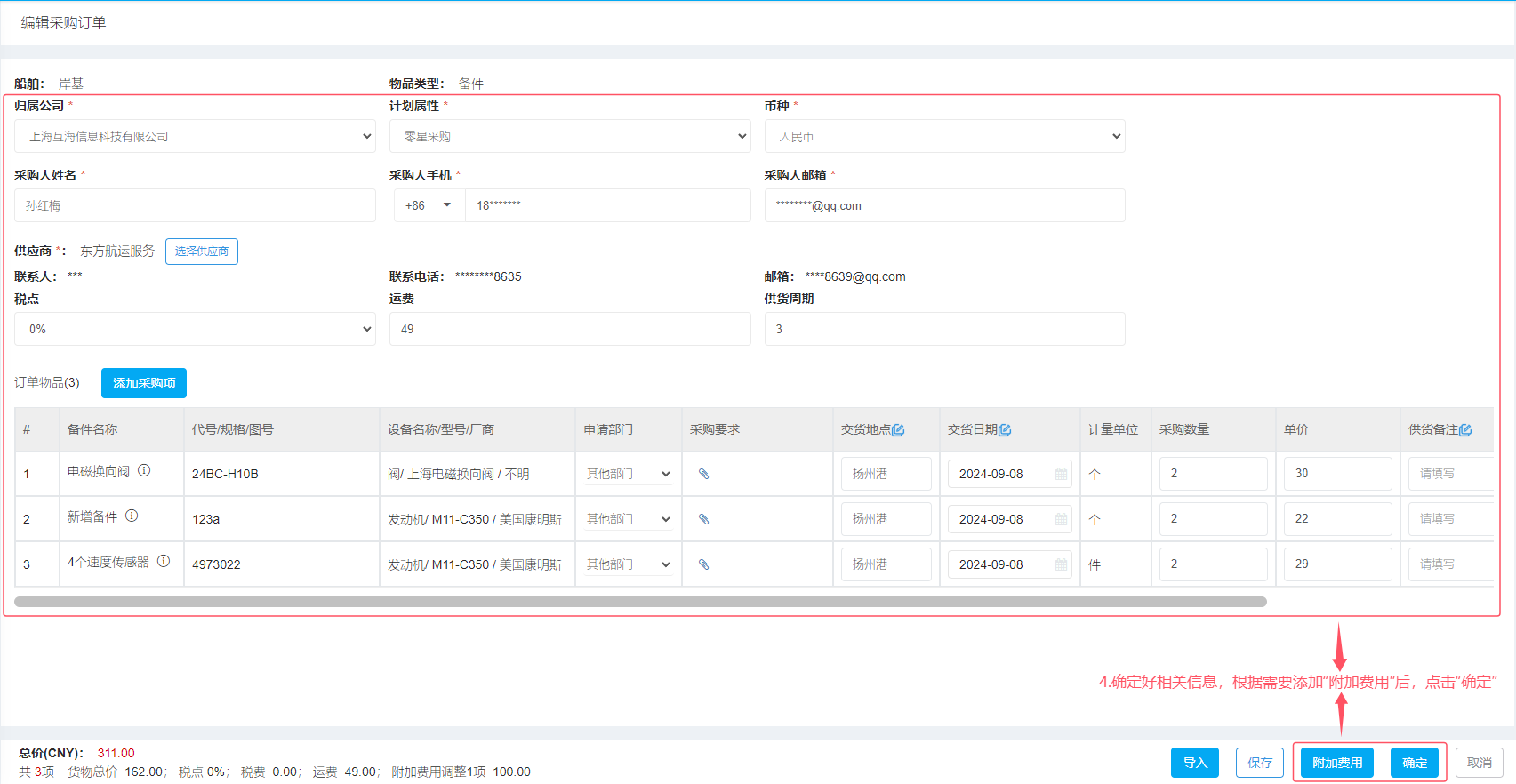
Task: Open the 币种 dropdown showing 人民币
Action: coord(945,136)
